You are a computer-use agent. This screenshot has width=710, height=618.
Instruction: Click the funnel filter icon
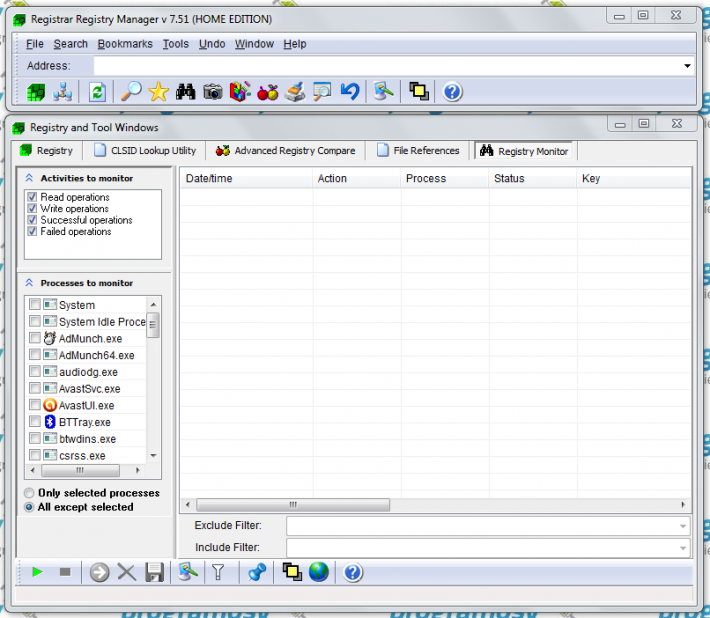point(218,572)
